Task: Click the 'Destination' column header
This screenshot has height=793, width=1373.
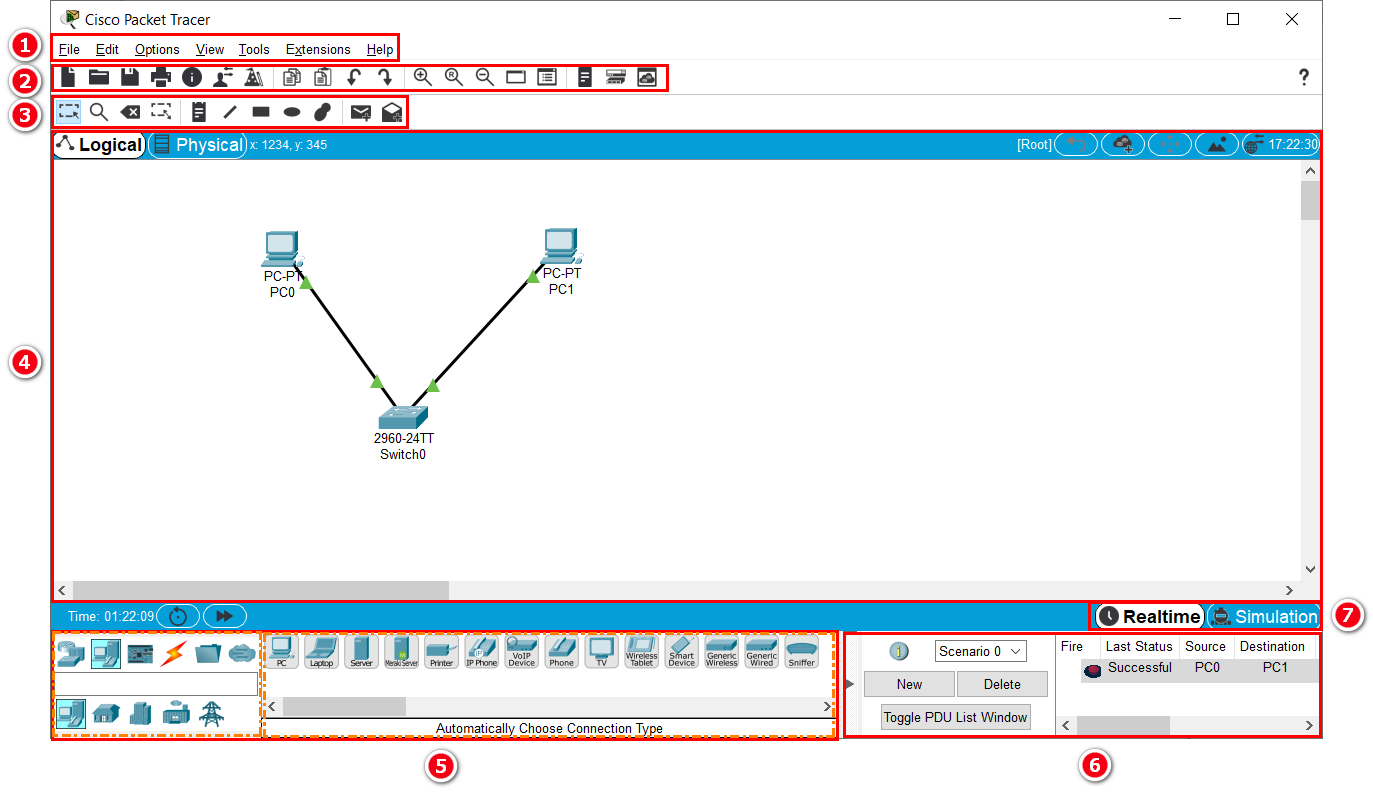Action: coord(1272,646)
